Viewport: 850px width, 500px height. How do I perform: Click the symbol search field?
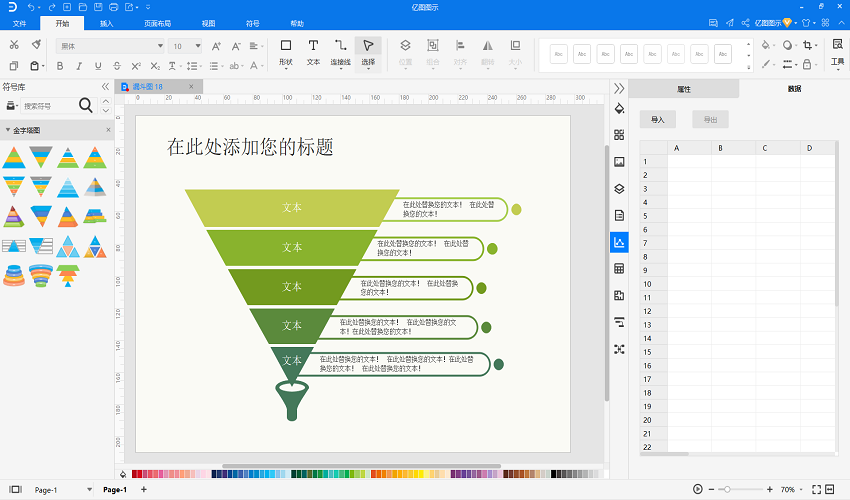[49, 106]
